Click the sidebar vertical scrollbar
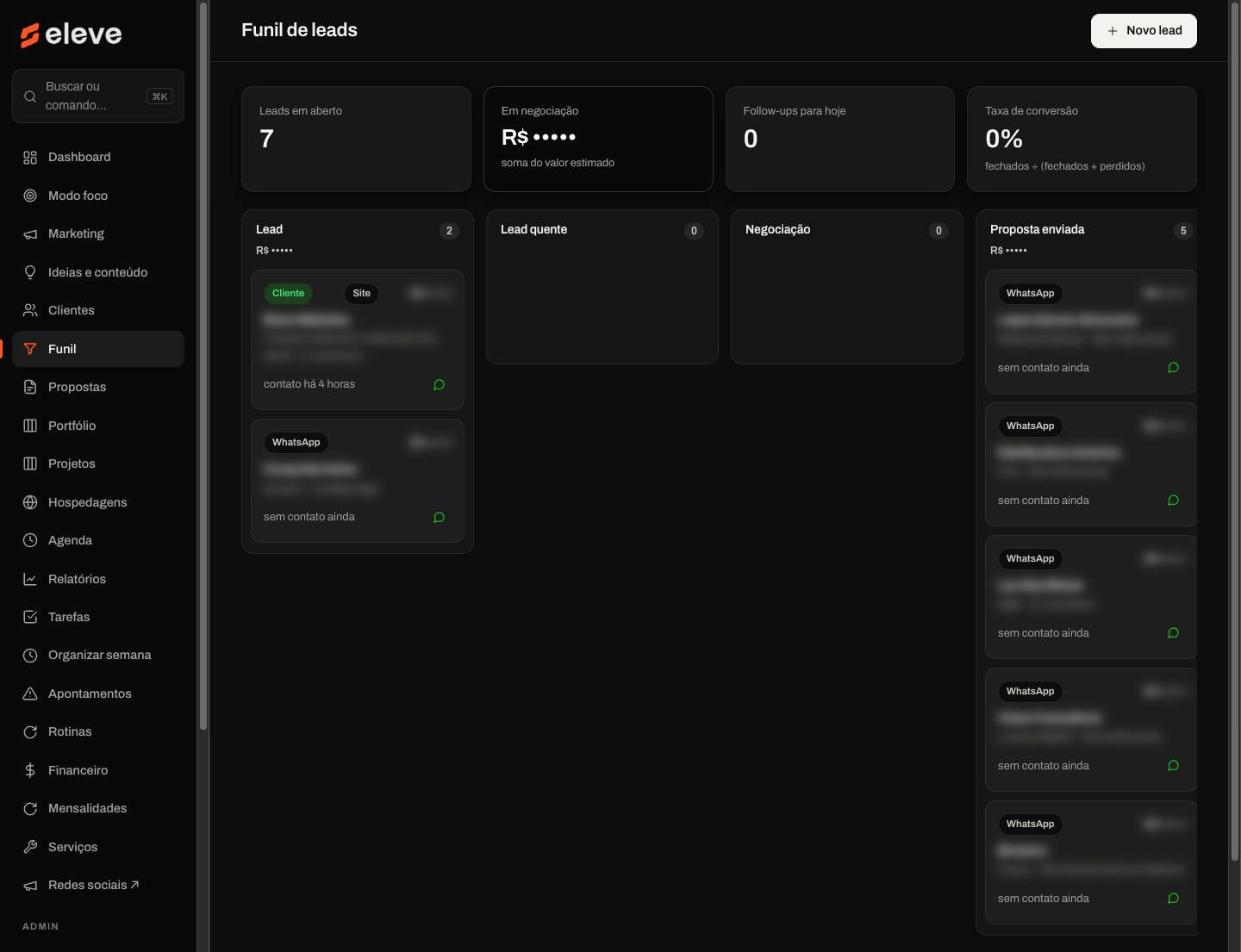Image resolution: width=1241 pixels, height=952 pixels. [x=204, y=365]
